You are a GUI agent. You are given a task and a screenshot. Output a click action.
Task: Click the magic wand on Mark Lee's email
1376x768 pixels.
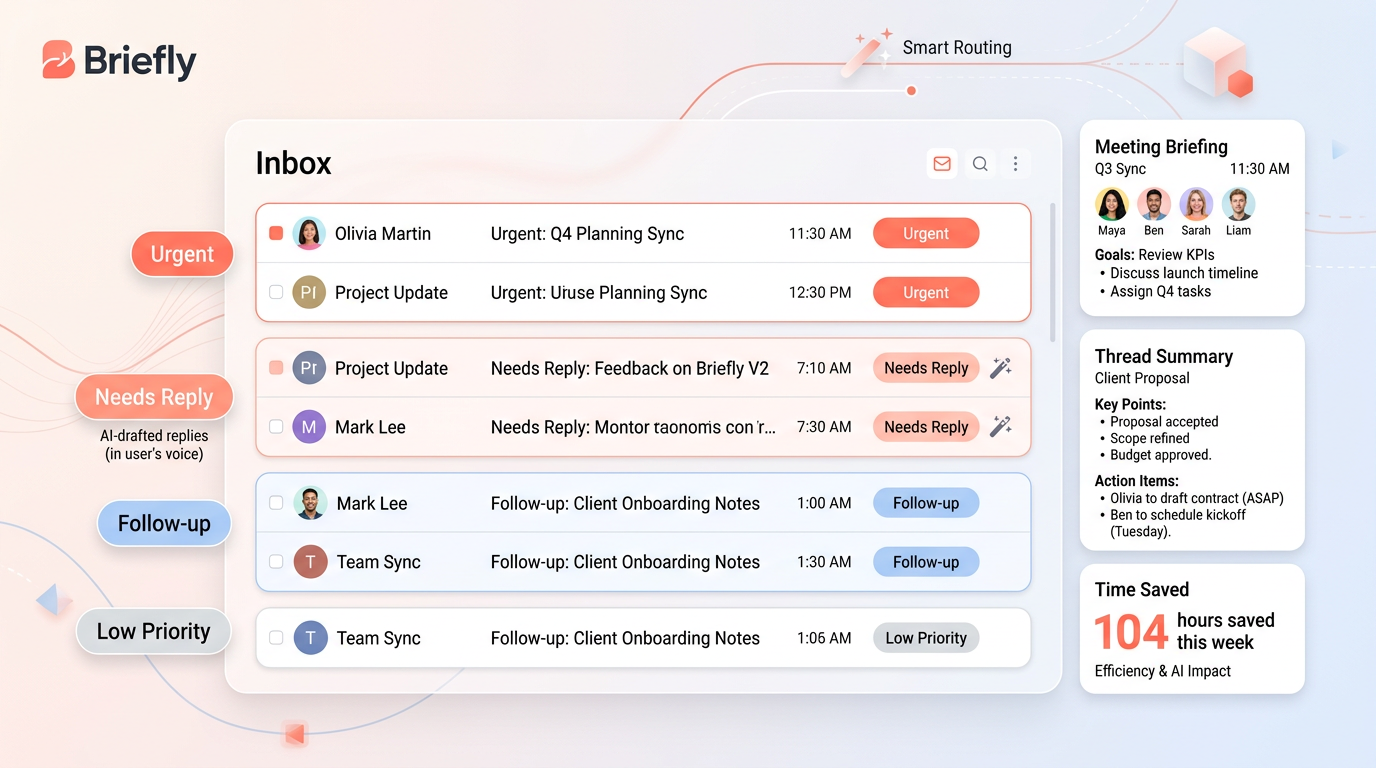click(x=1001, y=427)
